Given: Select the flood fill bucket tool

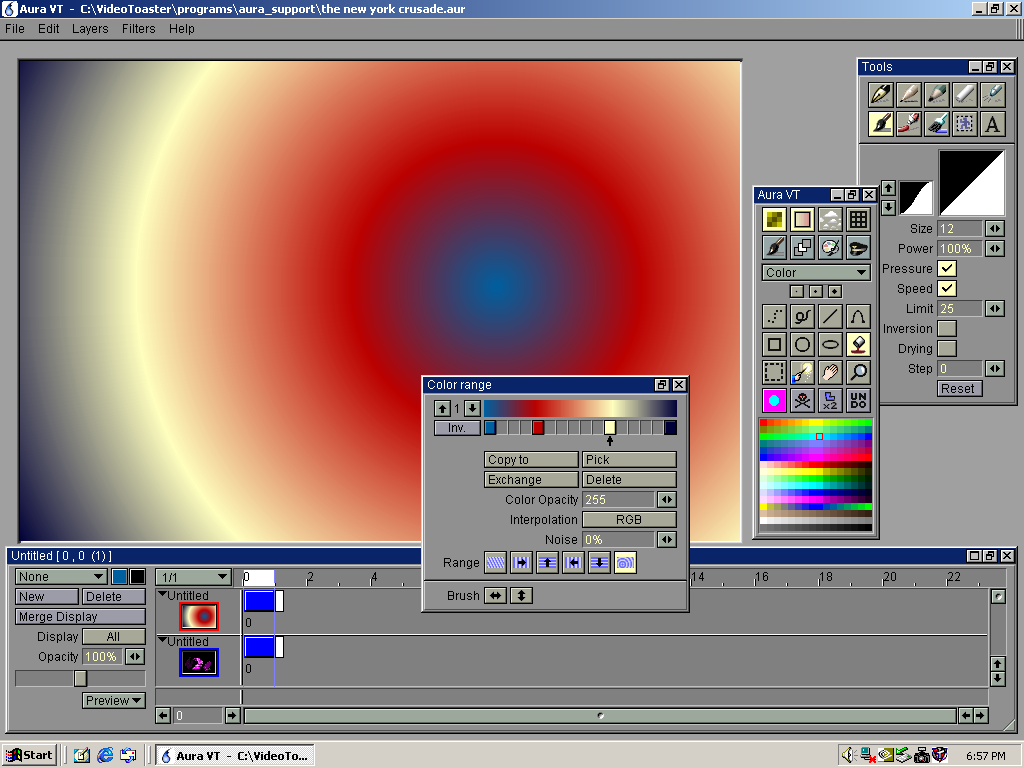Looking at the screenshot, I should point(858,344).
